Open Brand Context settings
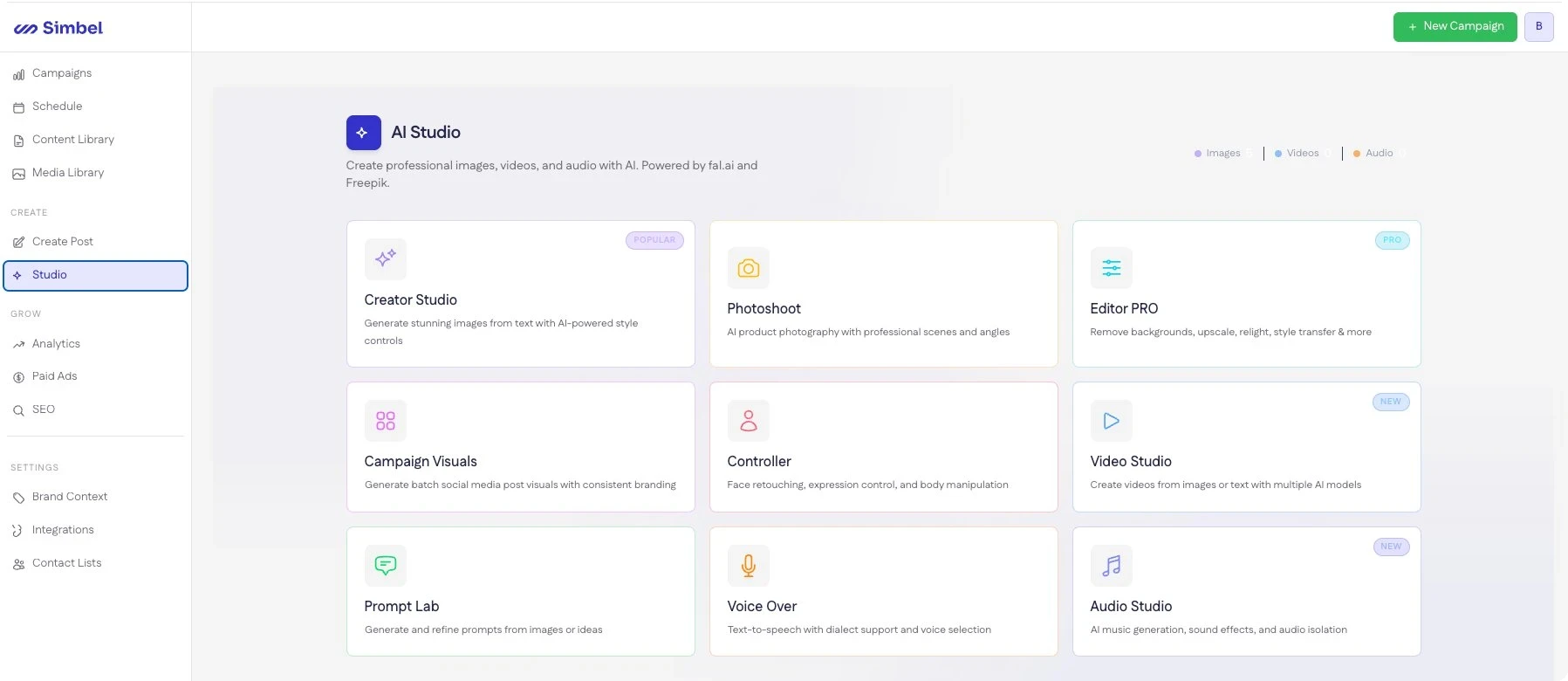Screen dimensions: 1568x681 point(95,497)
